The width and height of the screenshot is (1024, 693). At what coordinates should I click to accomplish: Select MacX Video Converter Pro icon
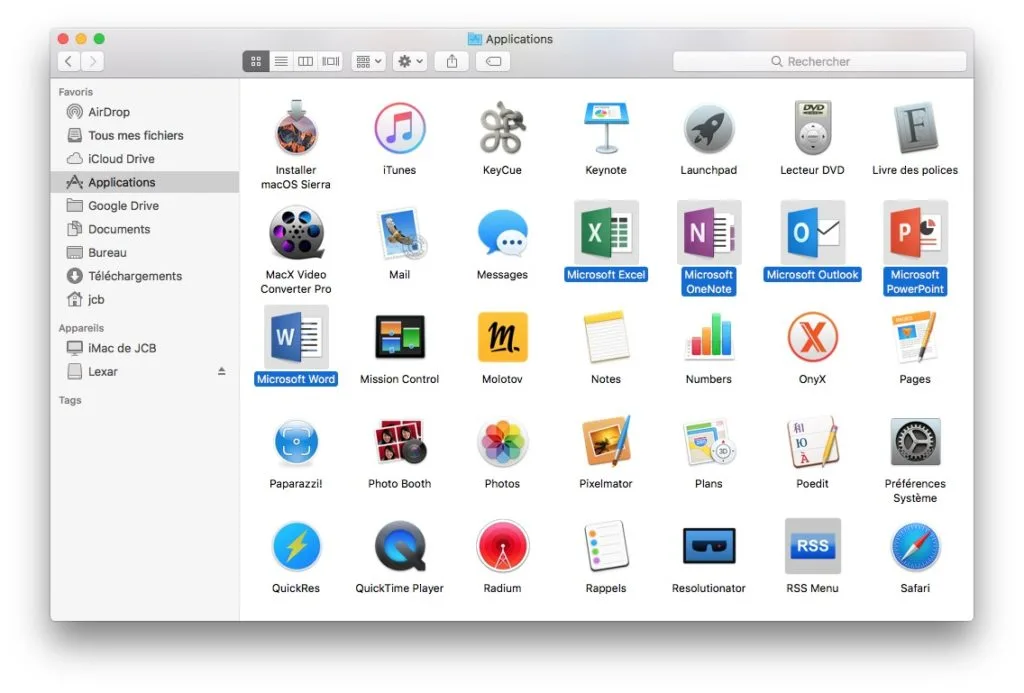296,233
